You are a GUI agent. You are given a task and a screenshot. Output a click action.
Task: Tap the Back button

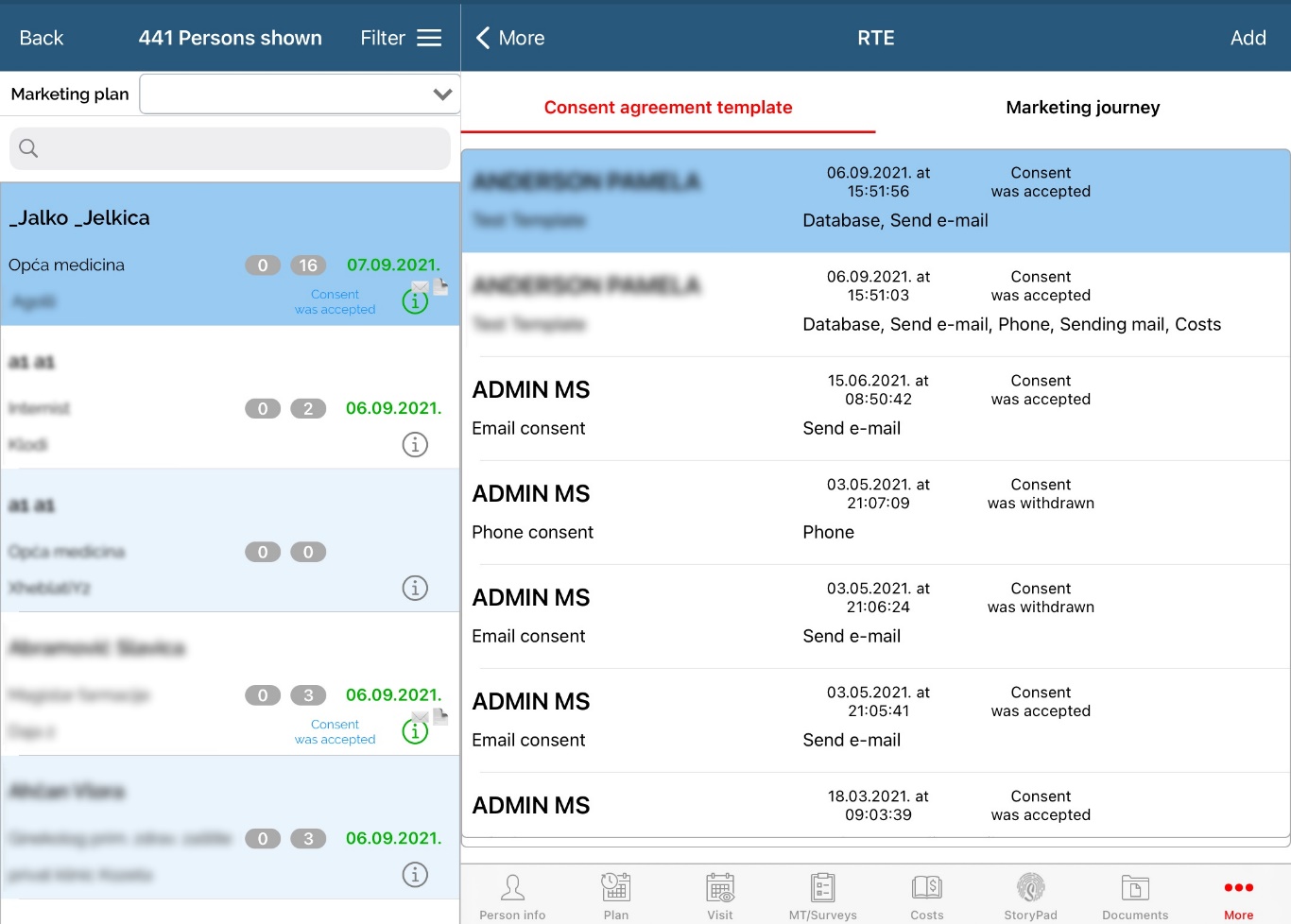pyautogui.click(x=42, y=38)
